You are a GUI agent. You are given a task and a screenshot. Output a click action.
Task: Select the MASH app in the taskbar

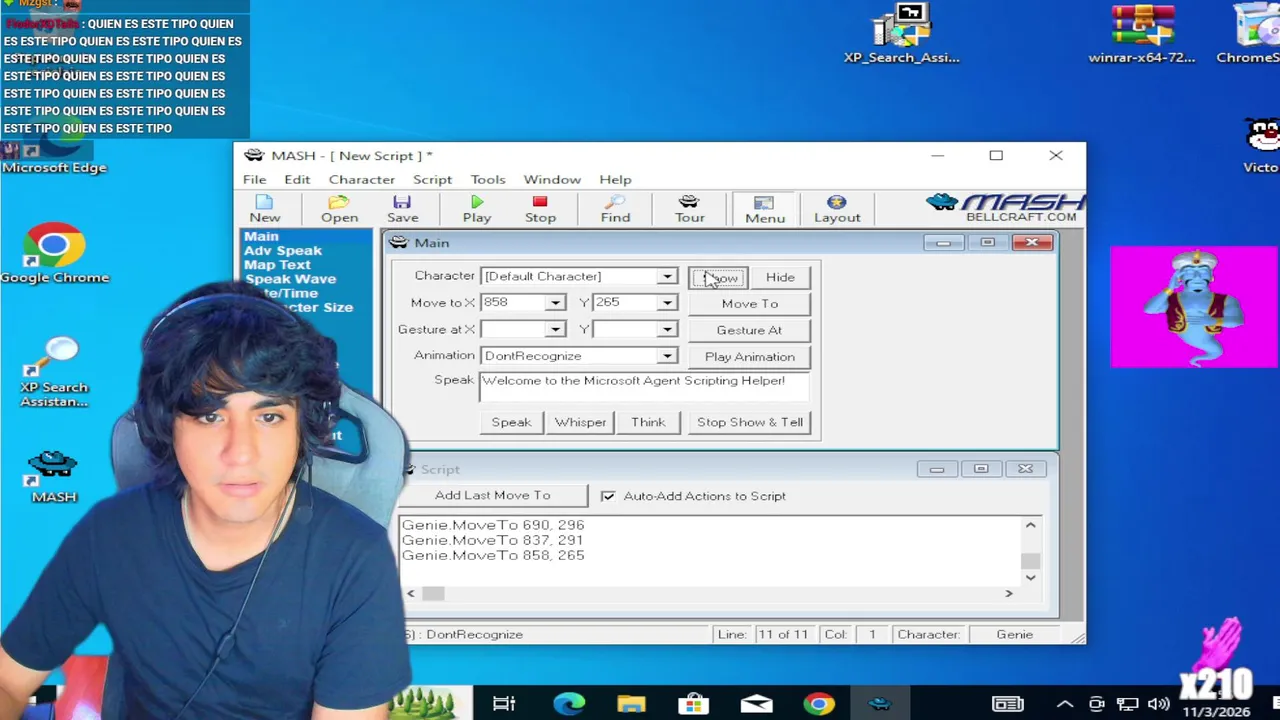coord(880,704)
